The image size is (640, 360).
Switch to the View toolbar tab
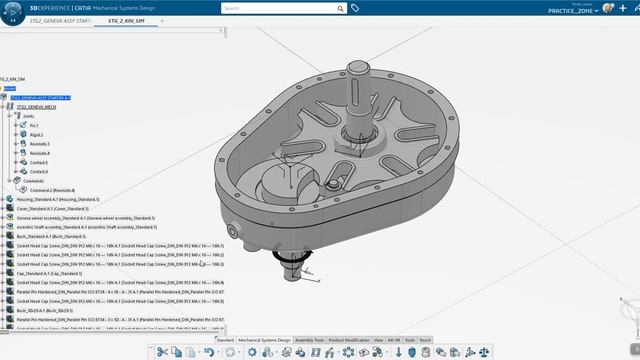pyautogui.click(x=378, y=340)
